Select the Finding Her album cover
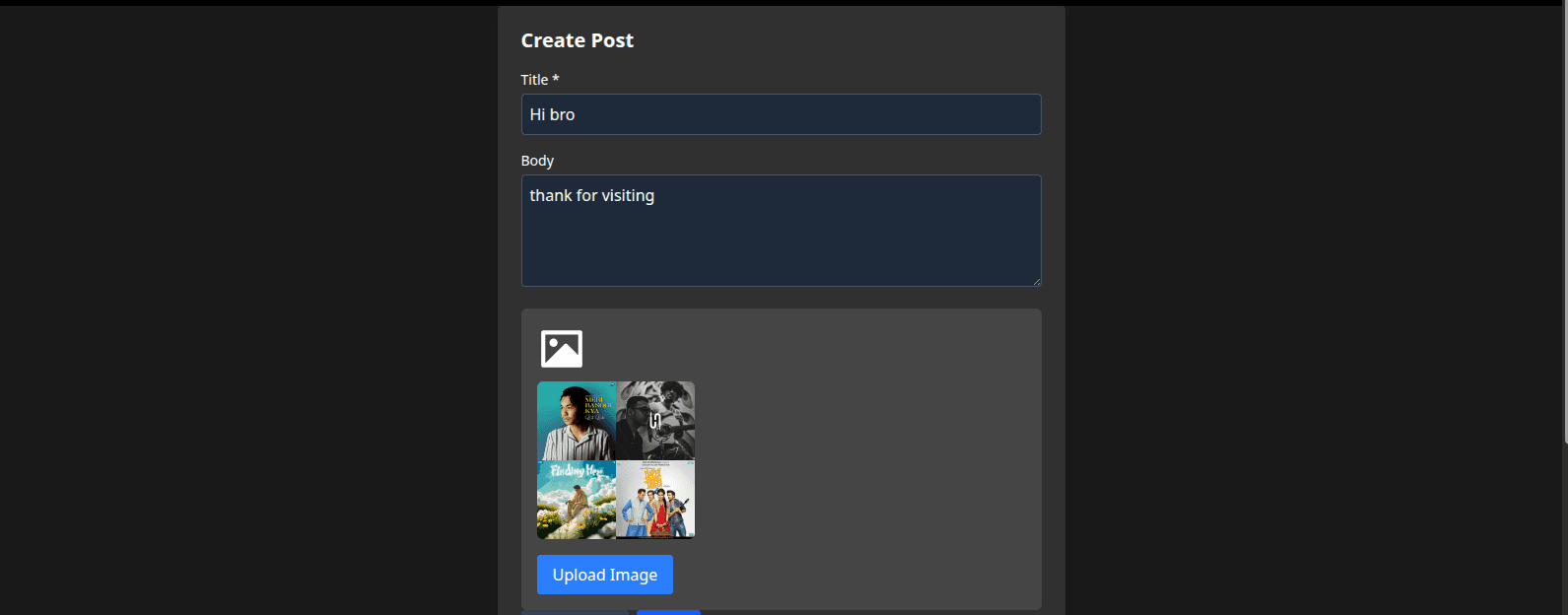1568x615 pixels. pos(577,500)
